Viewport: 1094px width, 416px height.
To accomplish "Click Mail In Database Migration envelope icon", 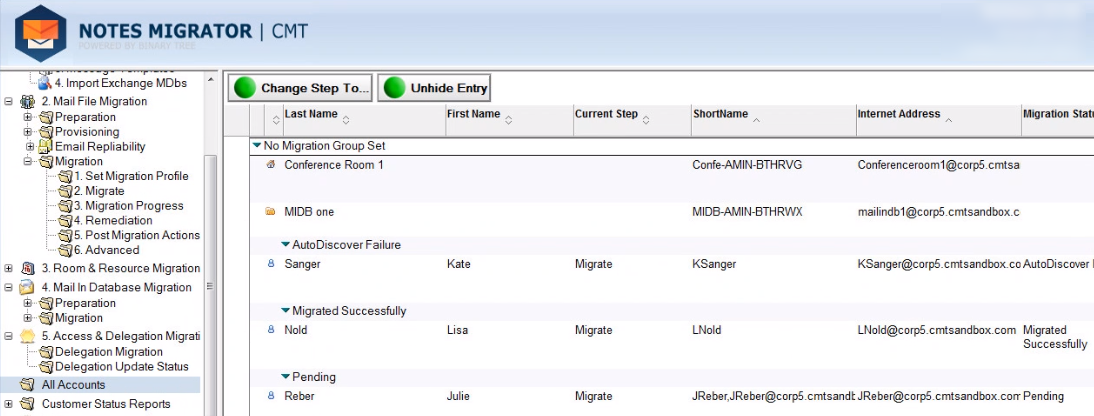I will tap(27, 287).
